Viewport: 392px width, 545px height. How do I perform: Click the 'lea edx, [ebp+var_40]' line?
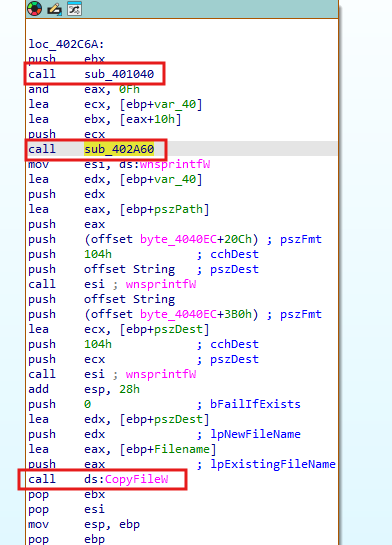point(115,179)
